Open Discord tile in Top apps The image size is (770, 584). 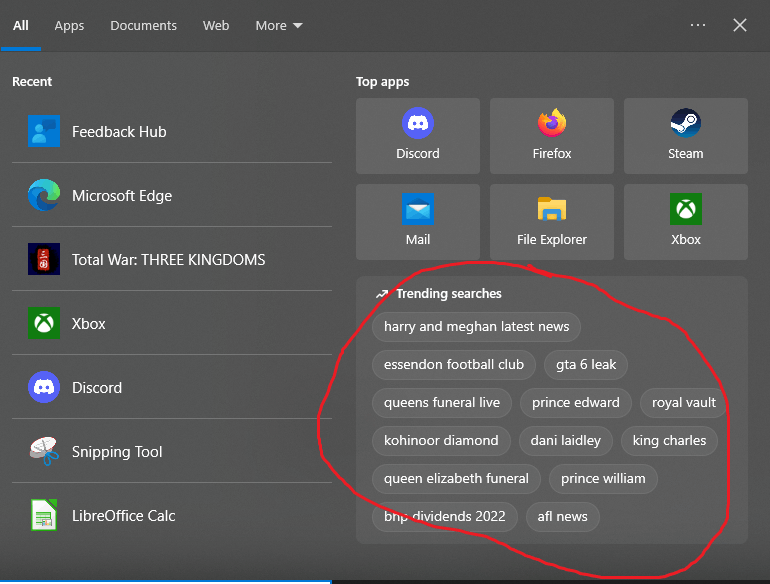click(418, 136)
